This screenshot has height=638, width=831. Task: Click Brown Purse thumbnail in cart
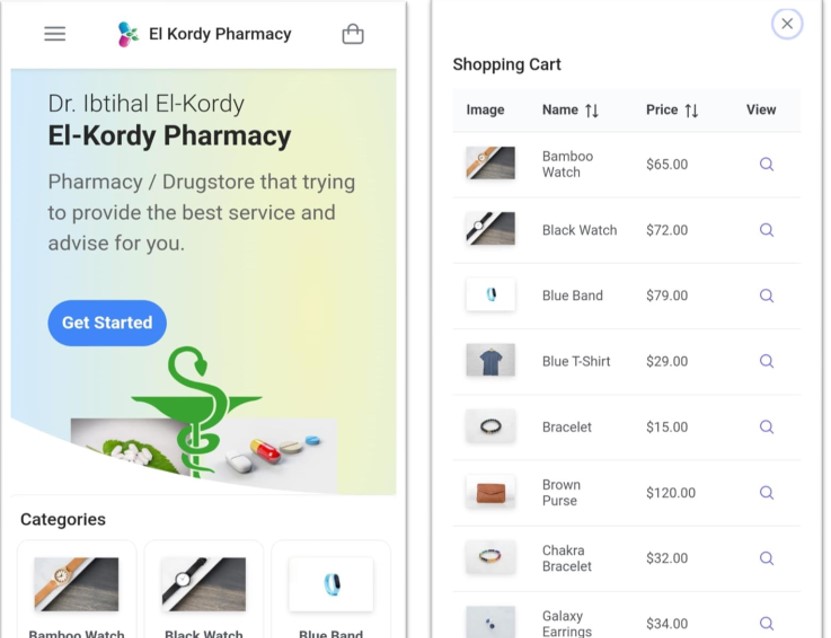point(490,492)
